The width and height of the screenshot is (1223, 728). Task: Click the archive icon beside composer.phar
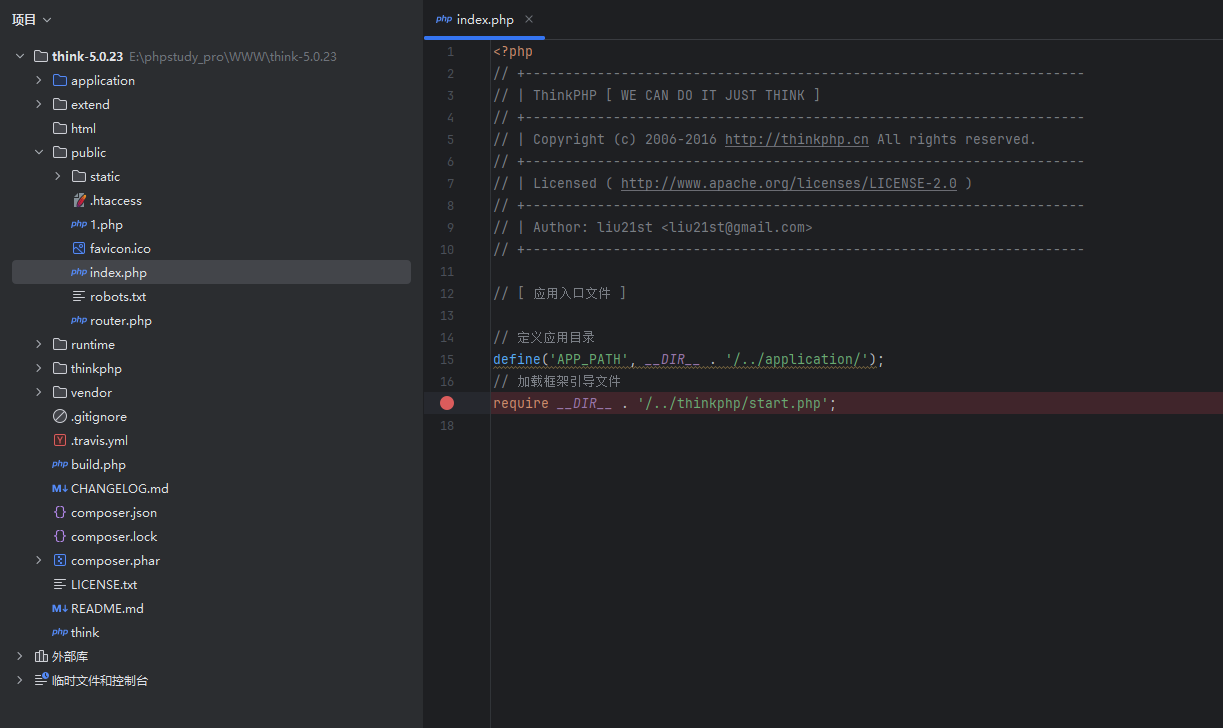(x=60, y=561)
